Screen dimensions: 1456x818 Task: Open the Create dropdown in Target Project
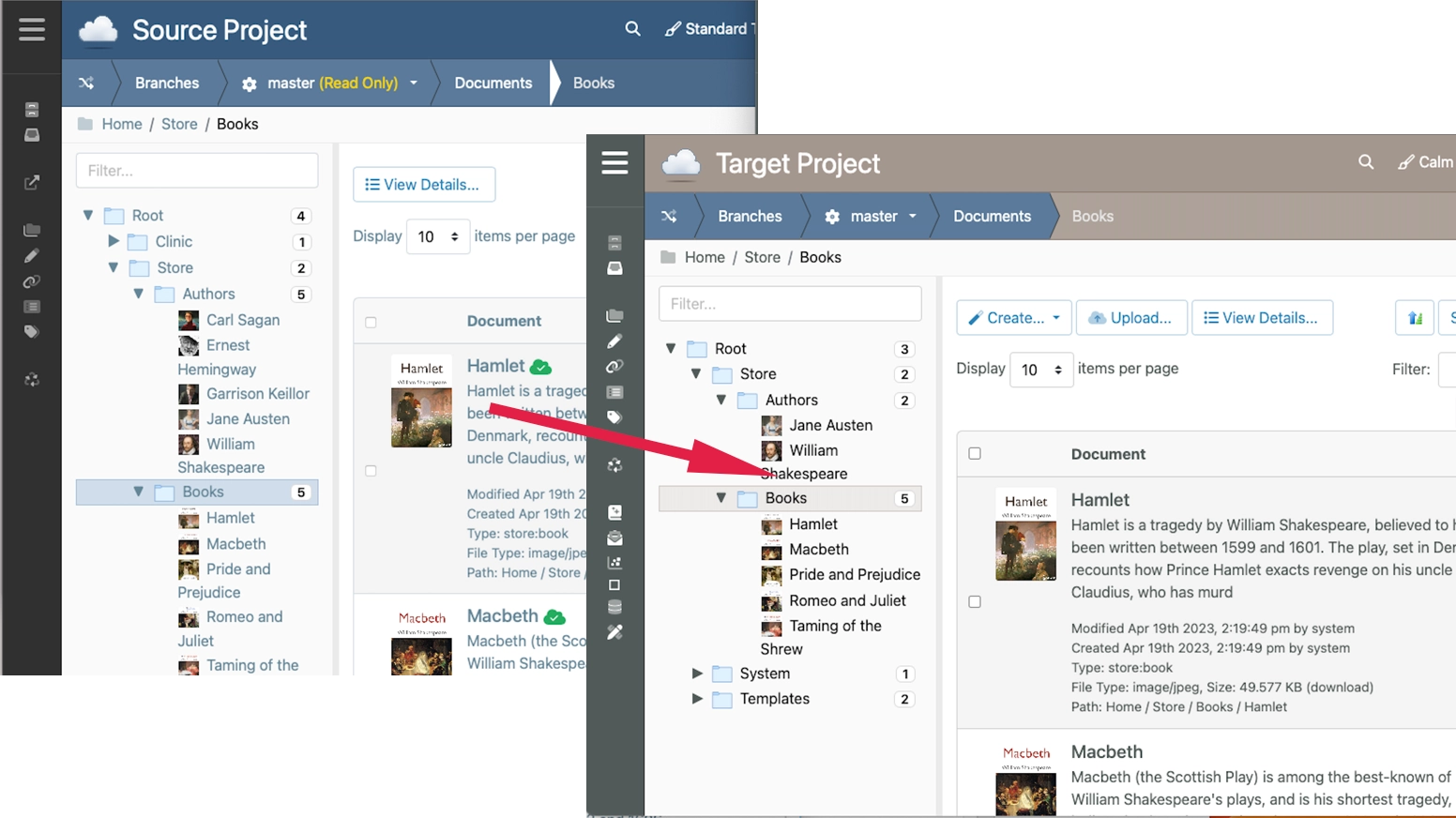click(1014, 318)
